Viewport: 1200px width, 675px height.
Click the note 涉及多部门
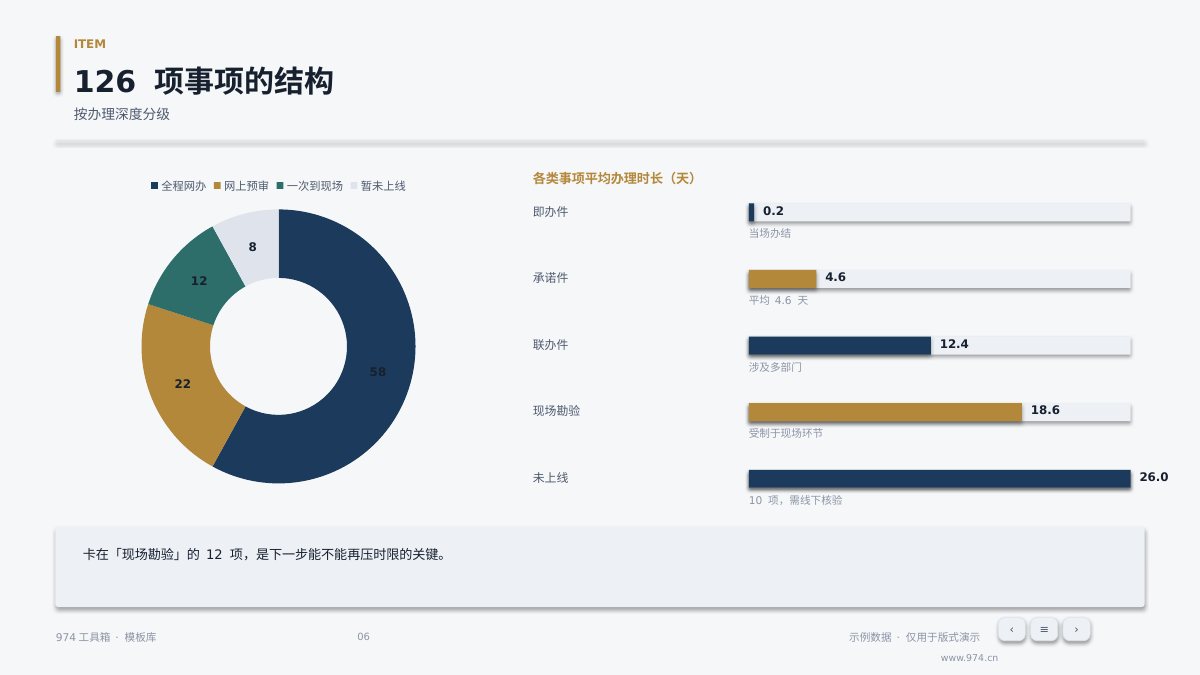click(775, 367)
